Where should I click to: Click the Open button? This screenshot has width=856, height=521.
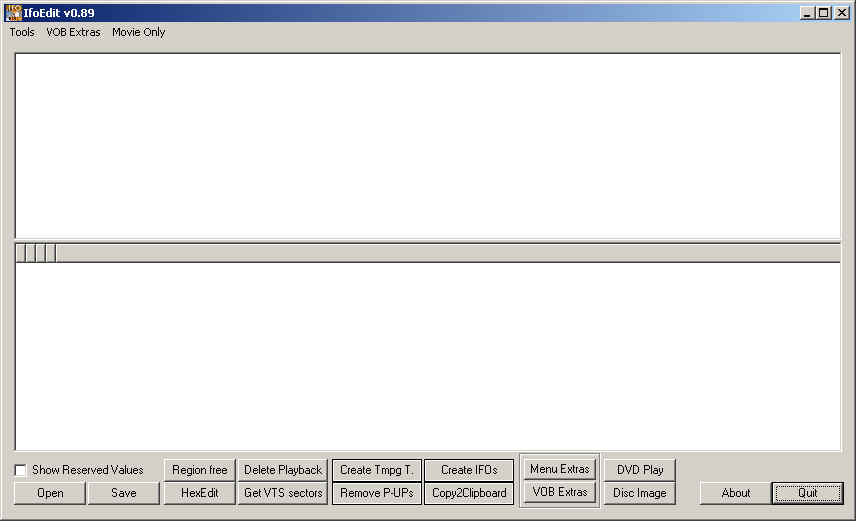point(50,493)
